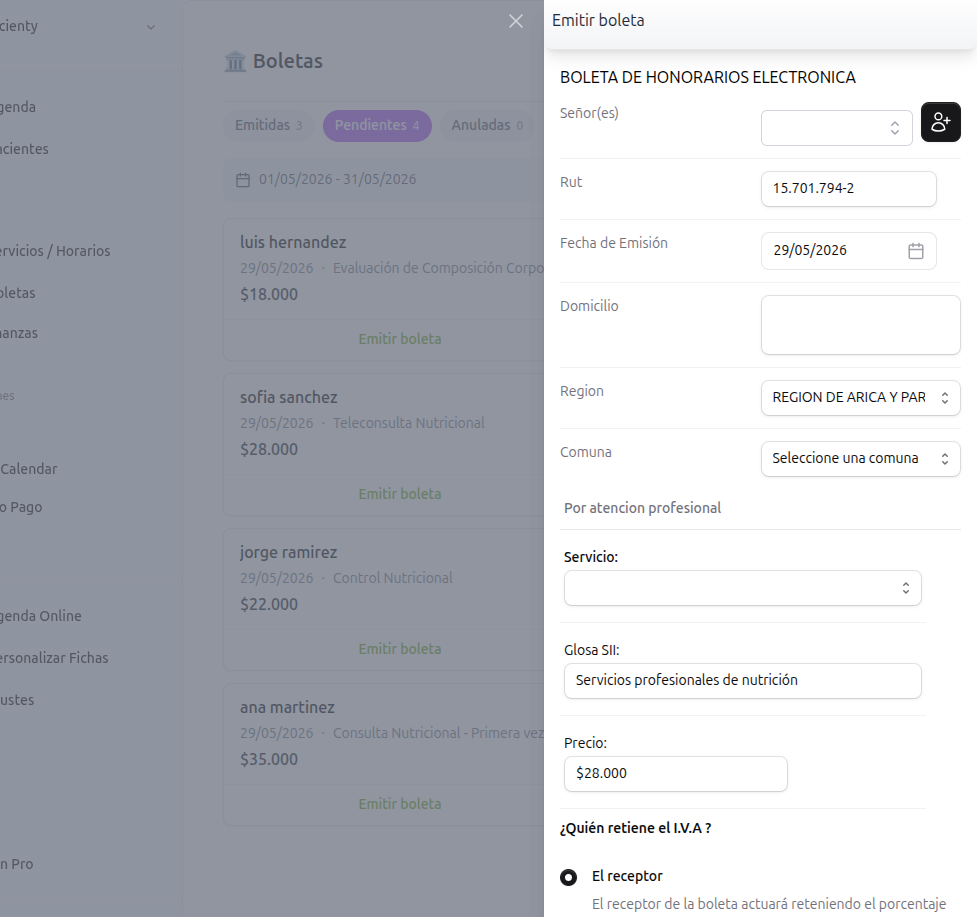The width and height of the screenshot is (977, 917).
Task: Click the Rut input field
Action: tap(848, 189)
